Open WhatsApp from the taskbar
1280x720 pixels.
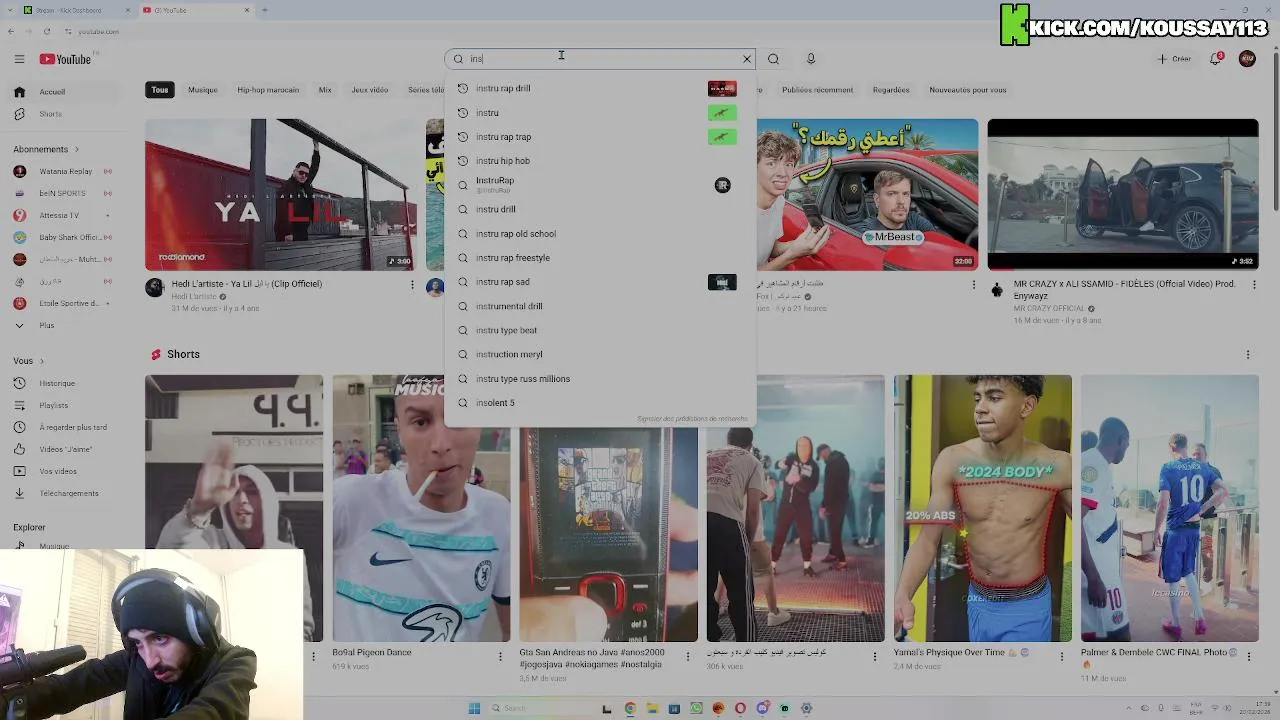pos(696,708)
